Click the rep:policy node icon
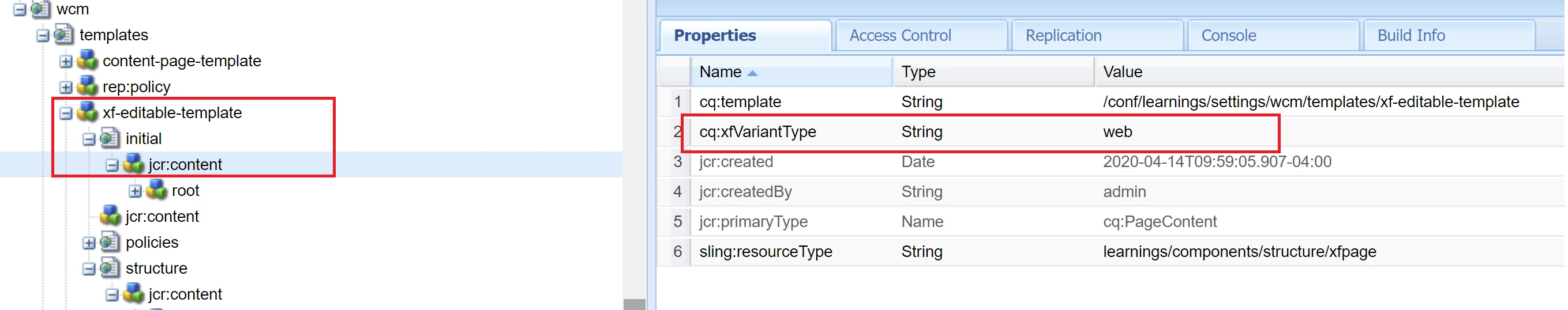 [x=87, y=86]
